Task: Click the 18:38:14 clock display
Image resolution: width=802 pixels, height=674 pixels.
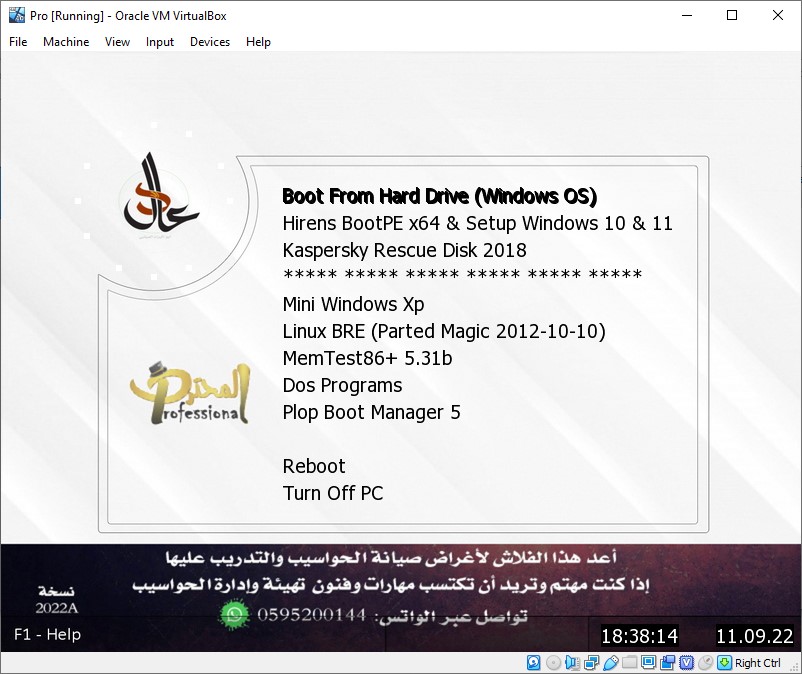Action: point(639,636)
